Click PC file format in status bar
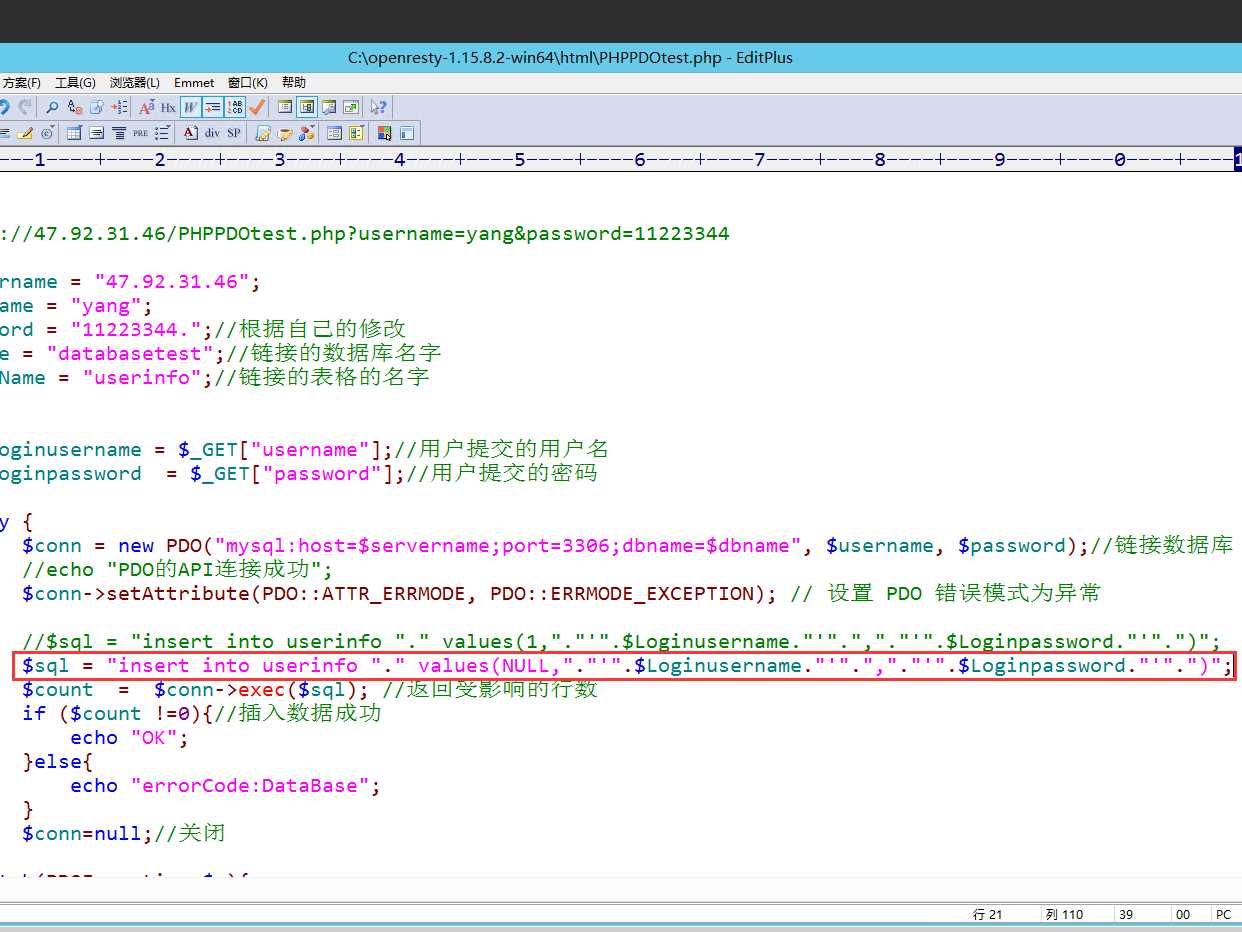Screen dimensions: 1242x932 click(x=1223, y=914)
